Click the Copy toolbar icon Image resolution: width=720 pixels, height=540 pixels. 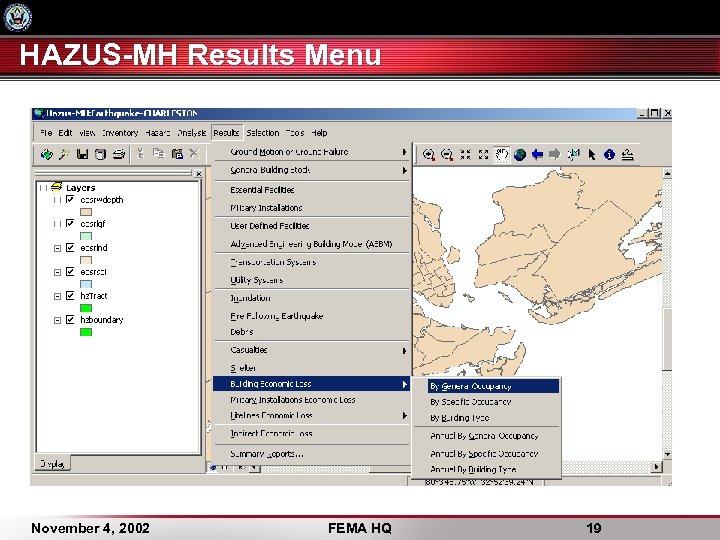tap(159, 153)
